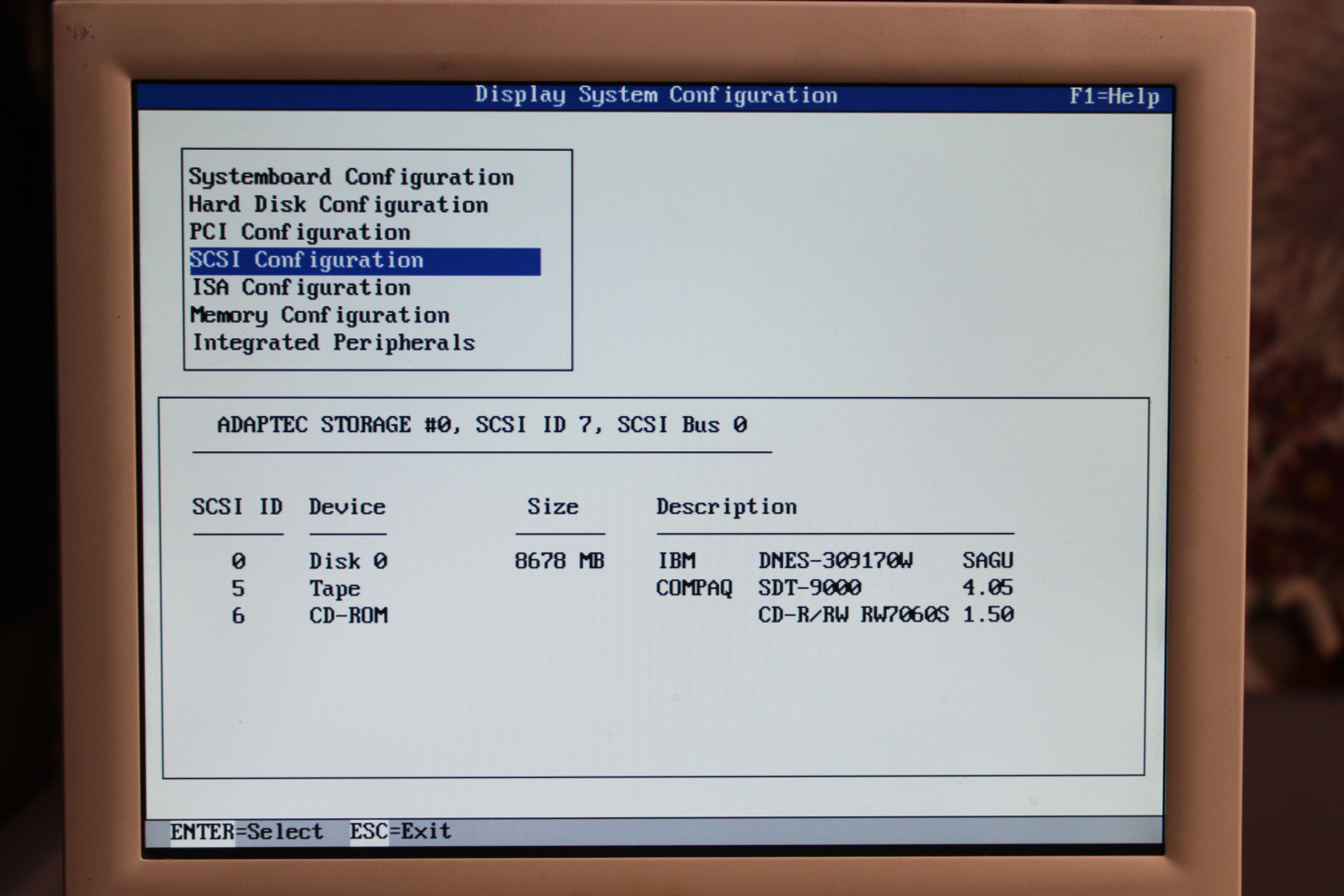Open Hard Disk Configuration
This screenshot has height=896, width=1344.
[338, 205]
